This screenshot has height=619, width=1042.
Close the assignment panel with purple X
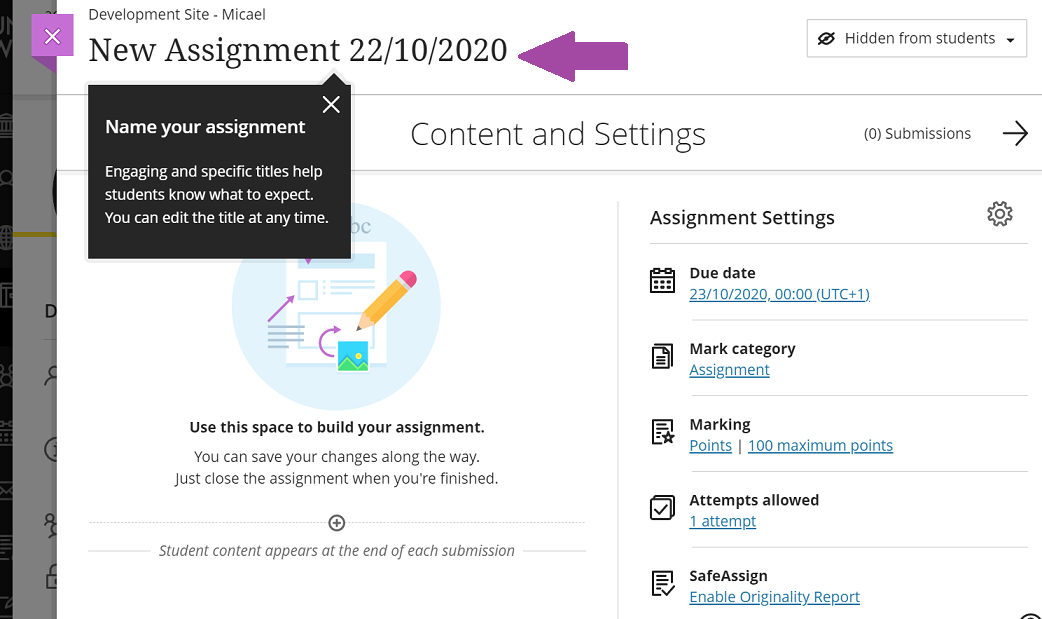53,37
